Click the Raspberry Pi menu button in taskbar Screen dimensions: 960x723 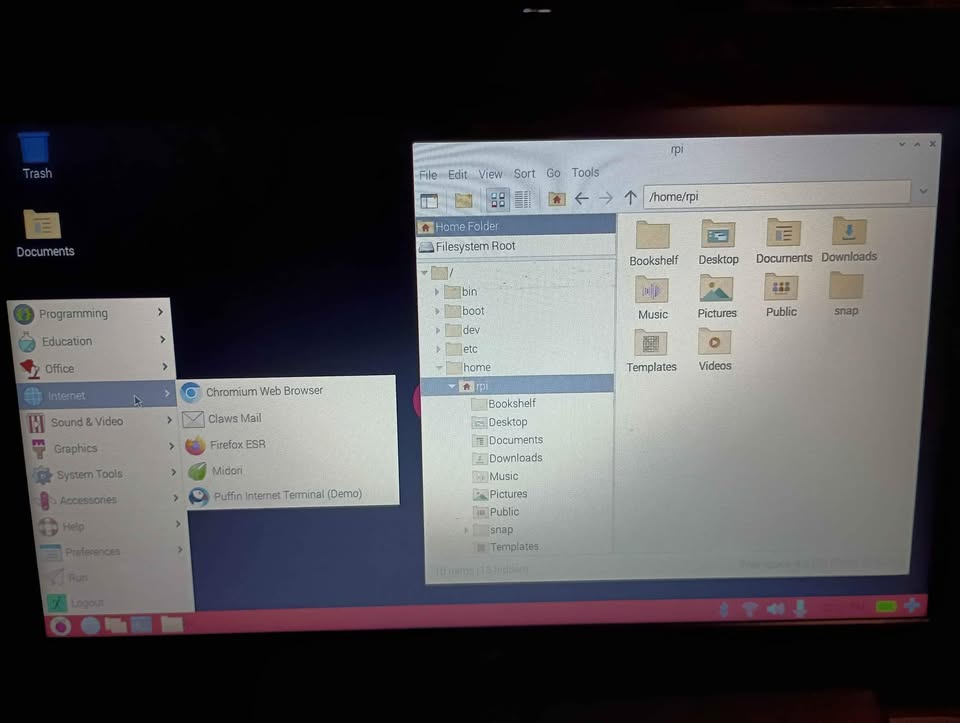point(61,626)
